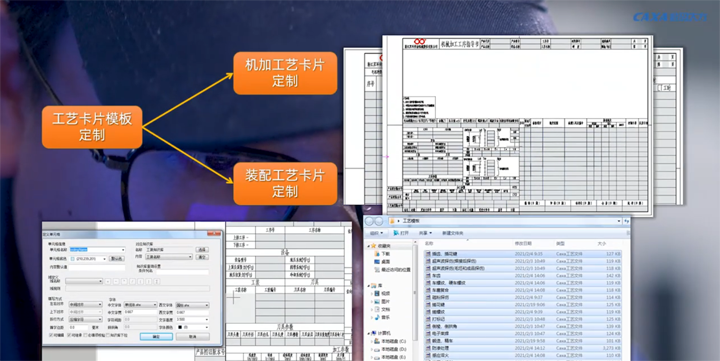Click the 取消 button in the dialog

(192, 336)
